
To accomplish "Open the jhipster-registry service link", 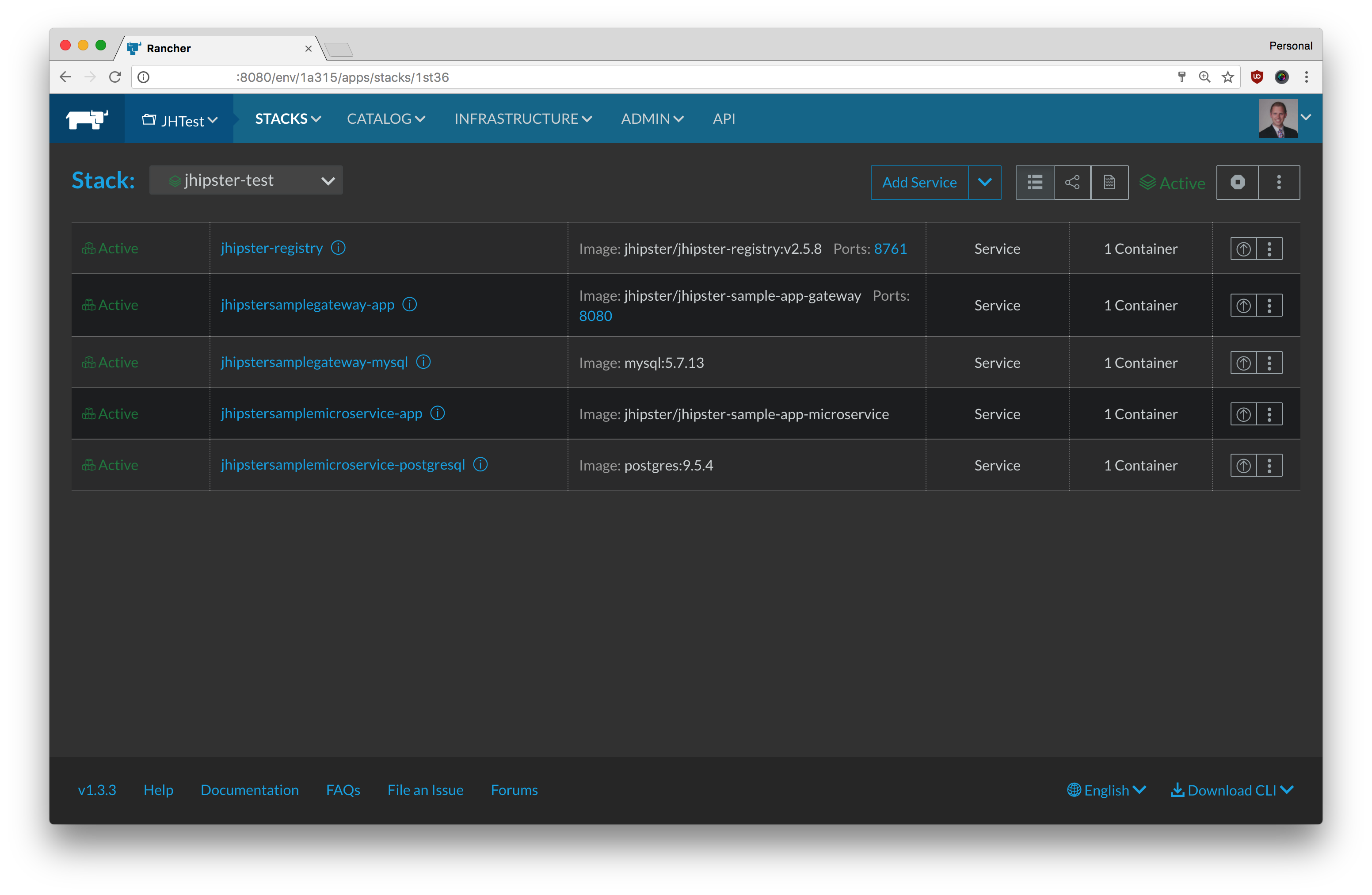I will pyautogui.click(x=271, y=249).
